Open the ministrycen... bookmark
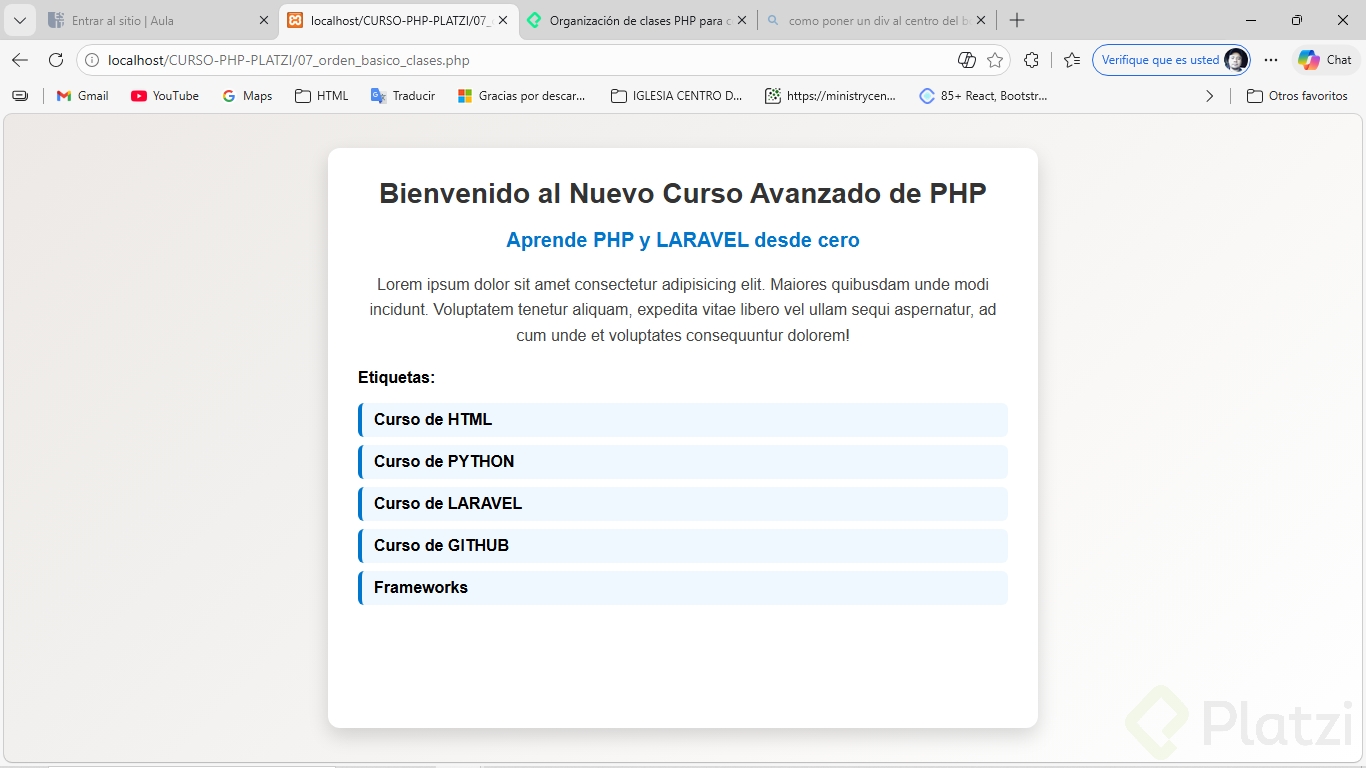 (x=831, y=96)
